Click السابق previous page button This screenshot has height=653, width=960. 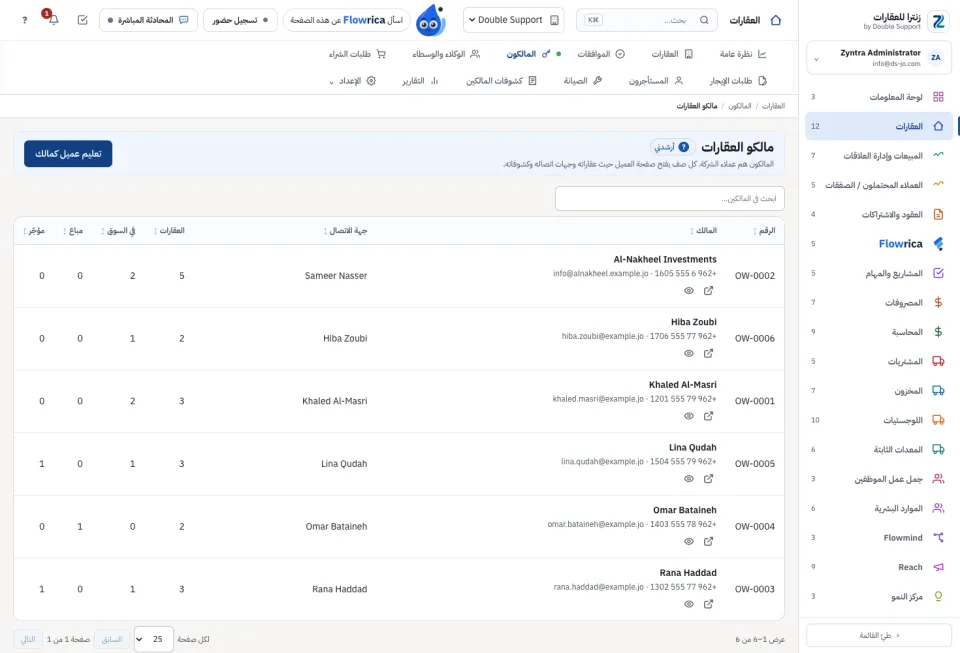pos(112,639)
